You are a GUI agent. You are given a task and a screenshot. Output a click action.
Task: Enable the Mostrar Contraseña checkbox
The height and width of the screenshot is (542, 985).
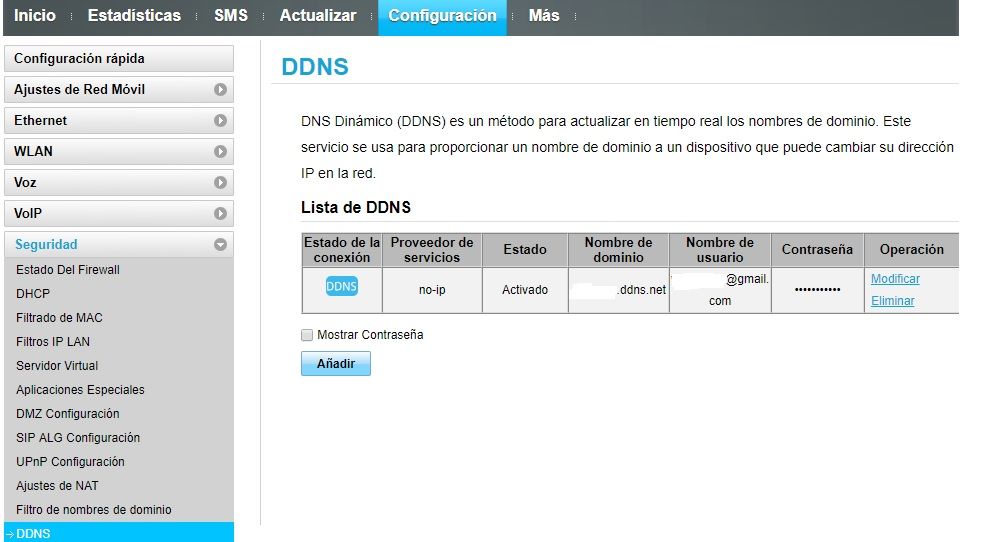307,335
